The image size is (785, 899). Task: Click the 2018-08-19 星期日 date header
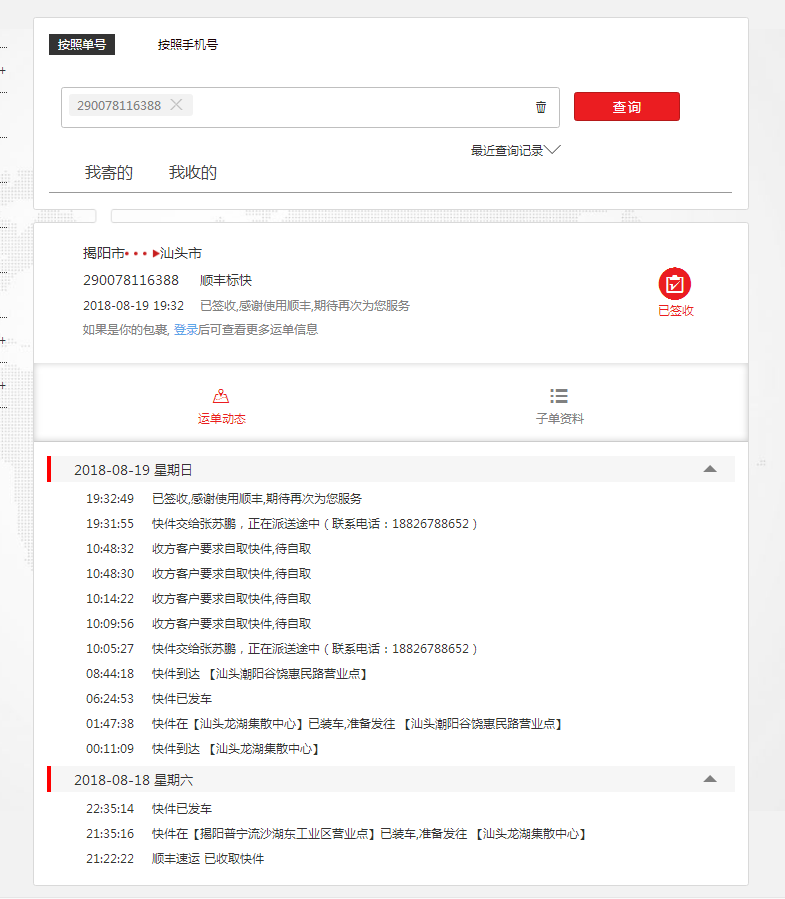click(391, 470)
